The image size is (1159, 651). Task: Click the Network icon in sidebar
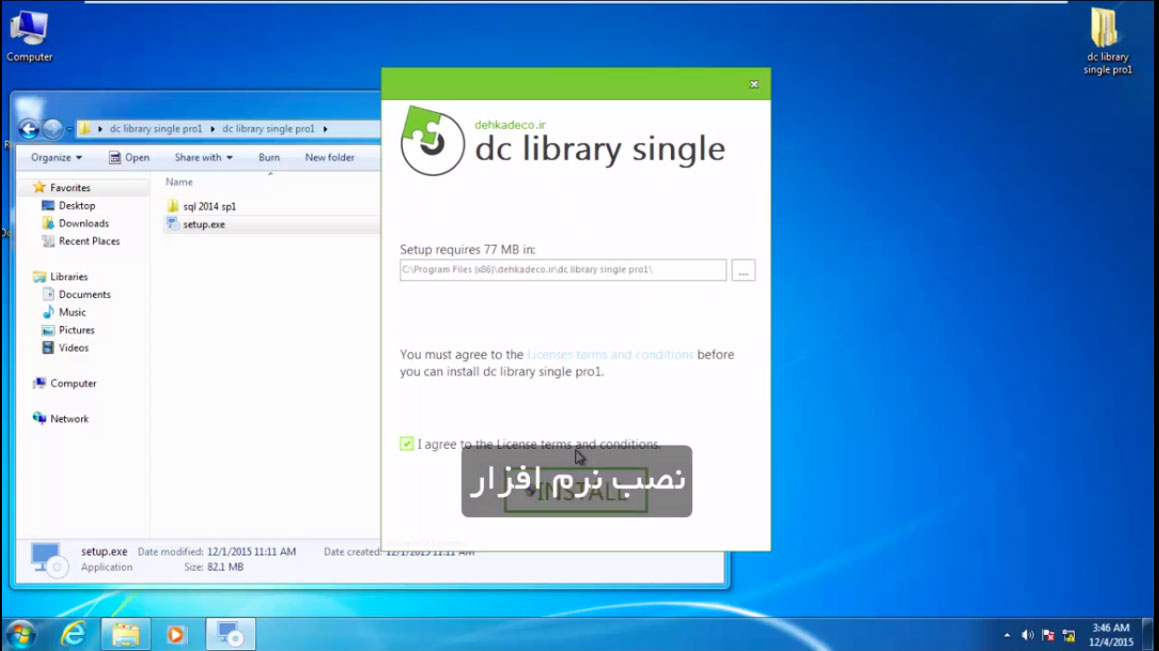[39, 418]
